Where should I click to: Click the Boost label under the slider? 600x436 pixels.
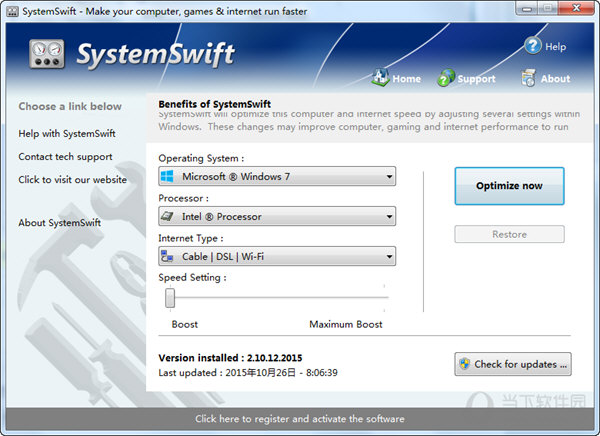[x=185, y=325]
